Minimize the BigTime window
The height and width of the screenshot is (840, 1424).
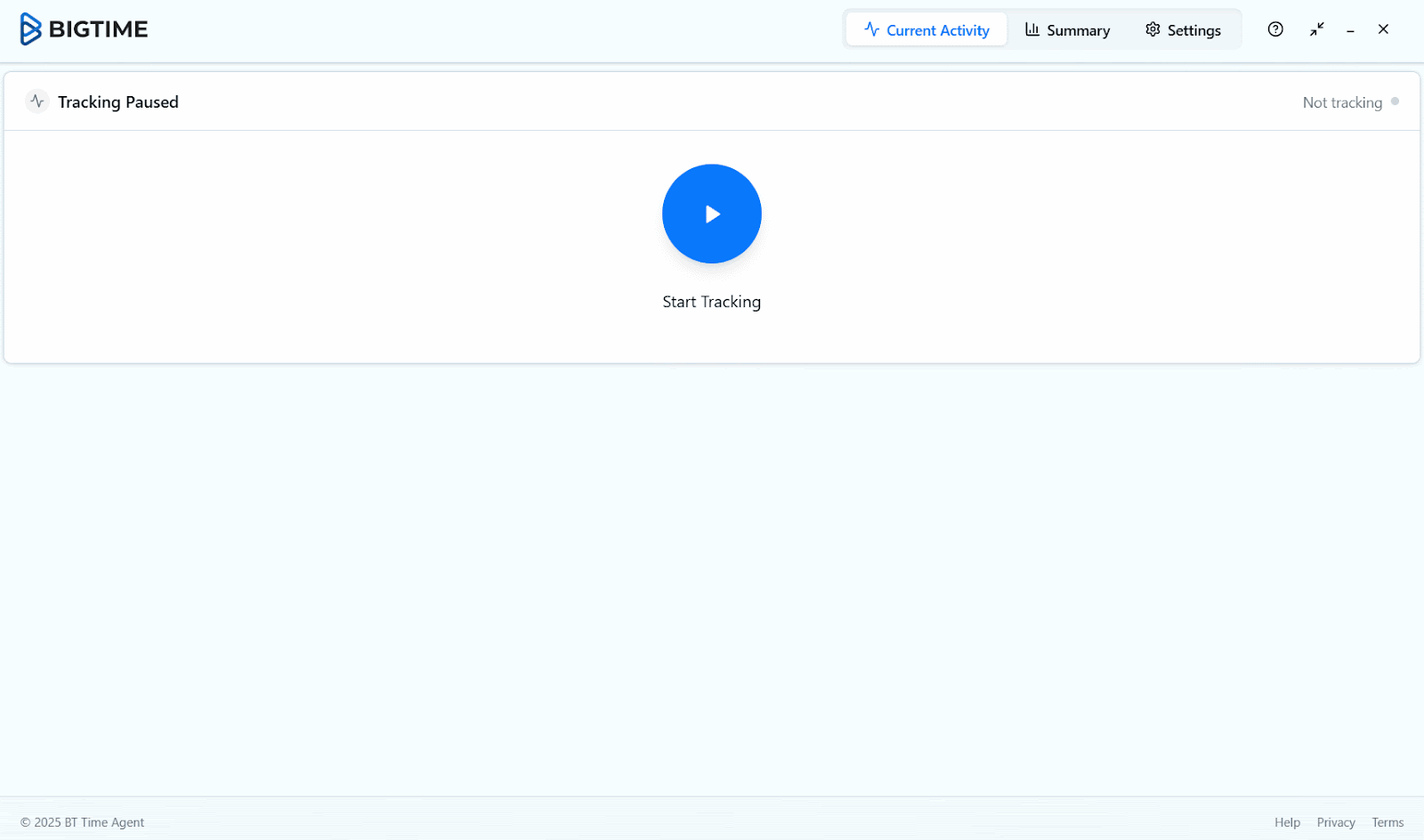[x=1350, y=29]
